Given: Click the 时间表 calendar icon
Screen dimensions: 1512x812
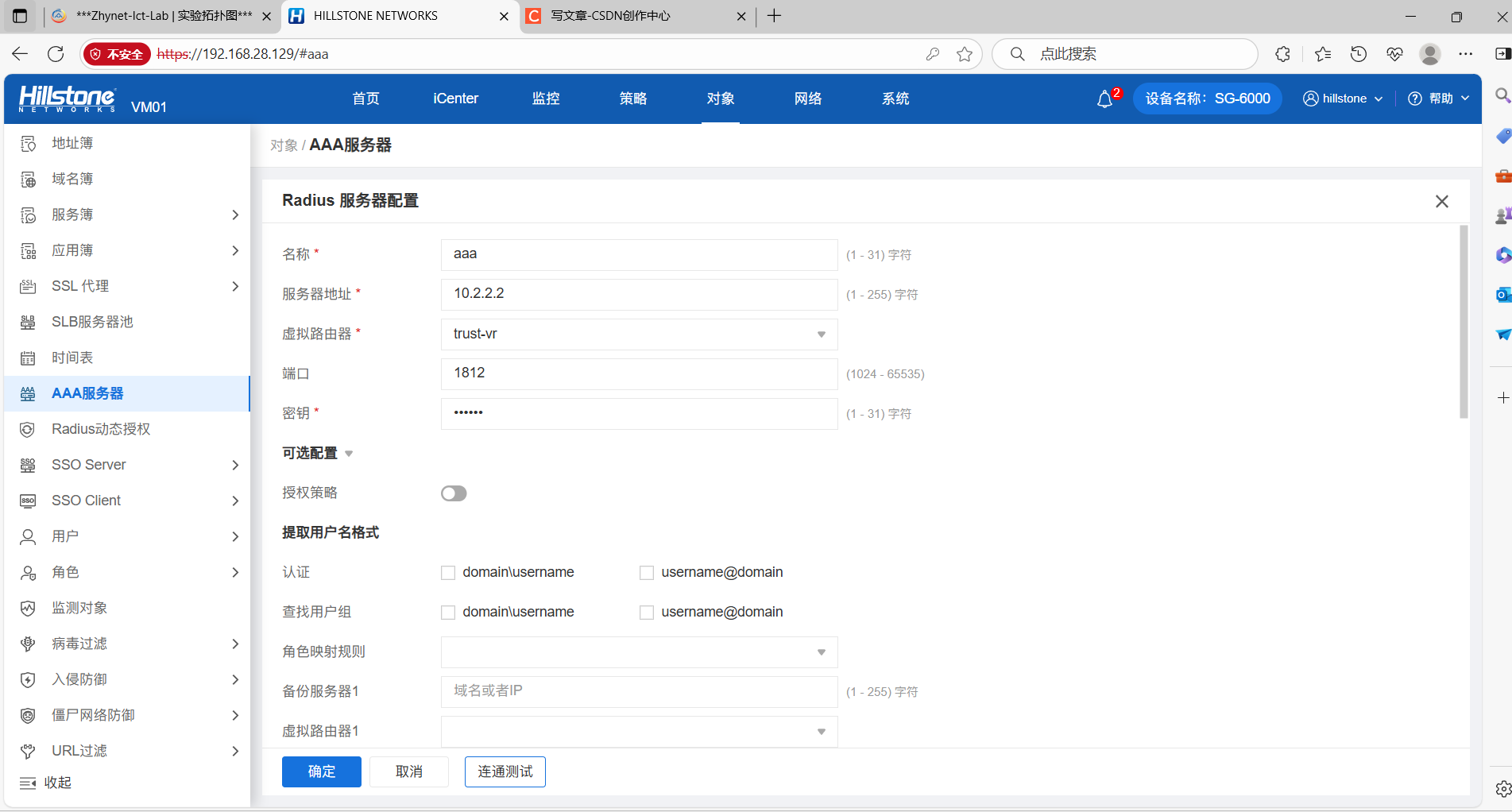Looking at the screenshot, I should [28, 358].
